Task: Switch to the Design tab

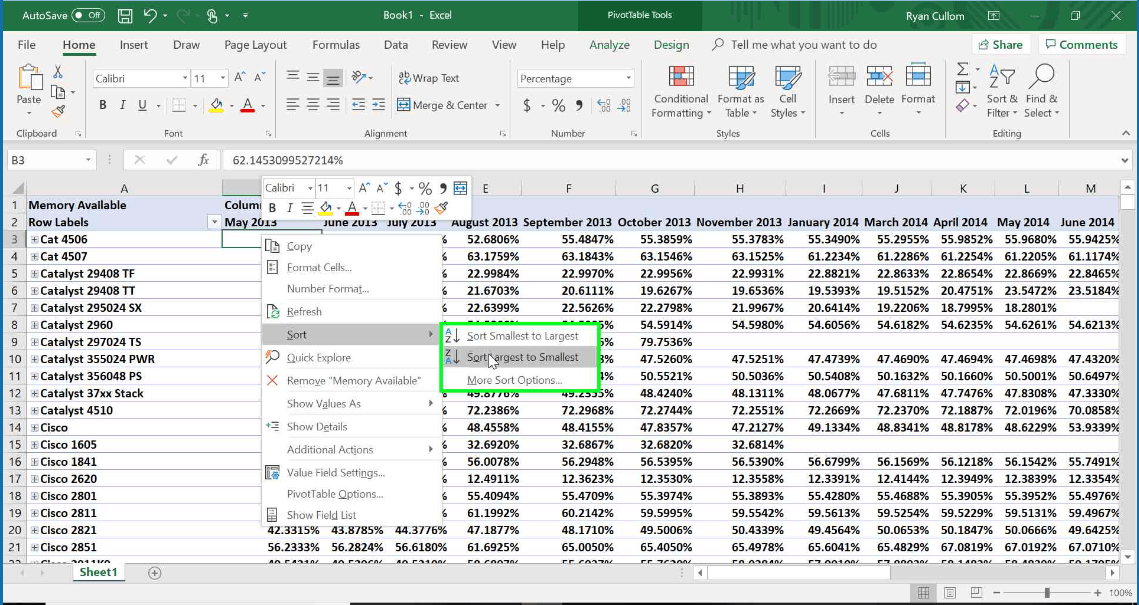Action: (671, 45)
